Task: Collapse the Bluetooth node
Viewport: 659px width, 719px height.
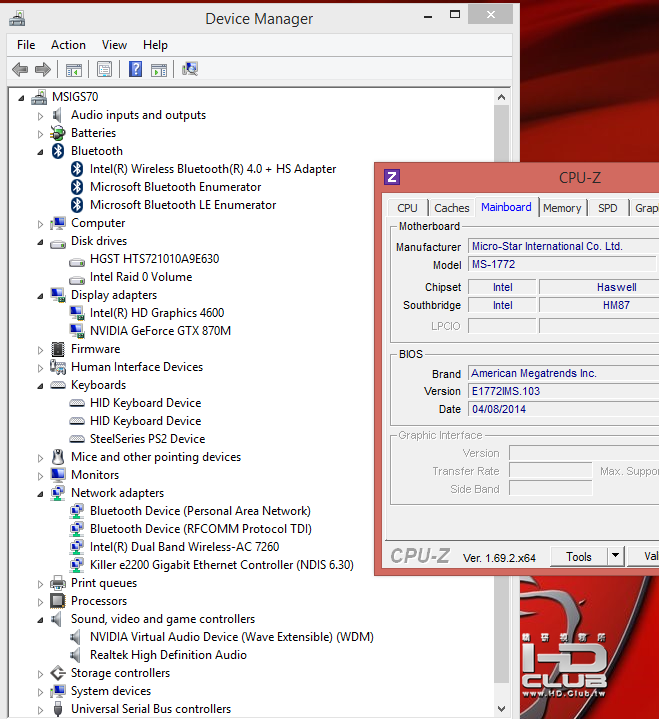Action: [x=40, y=152]
